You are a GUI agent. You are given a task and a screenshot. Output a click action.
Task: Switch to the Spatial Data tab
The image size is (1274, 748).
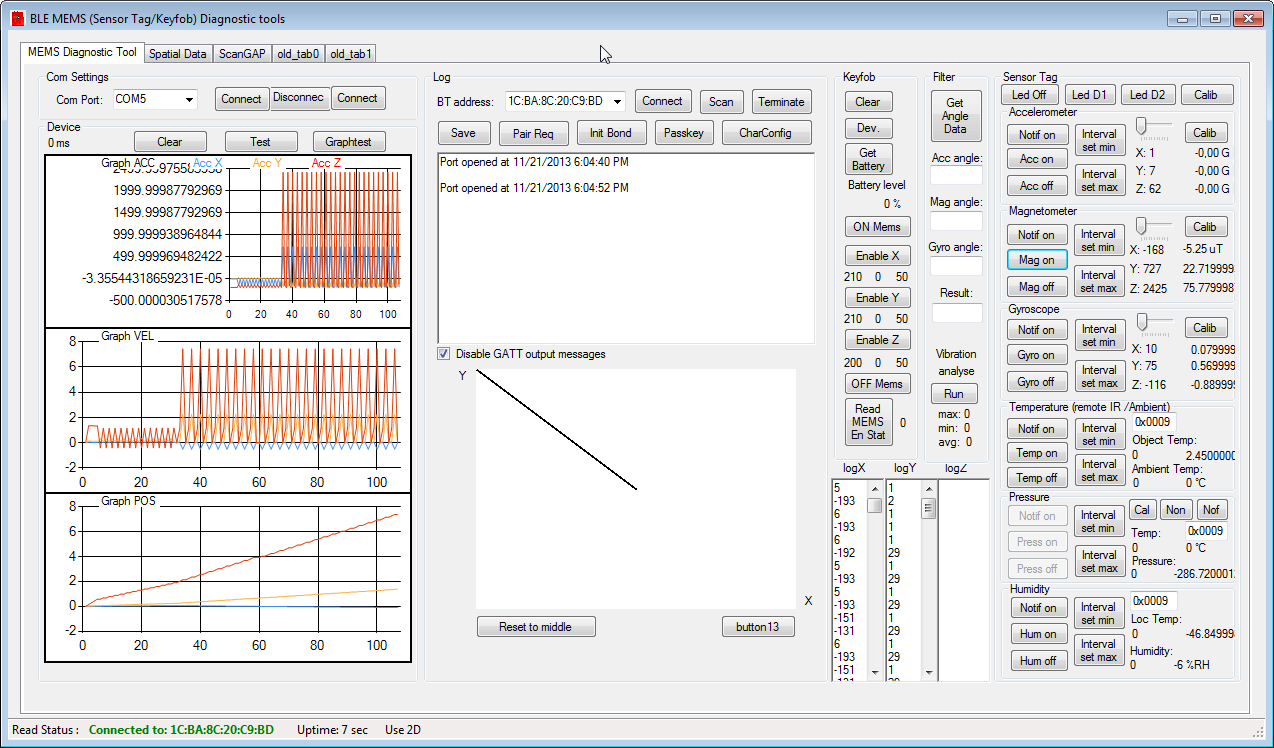click(178, 54)
